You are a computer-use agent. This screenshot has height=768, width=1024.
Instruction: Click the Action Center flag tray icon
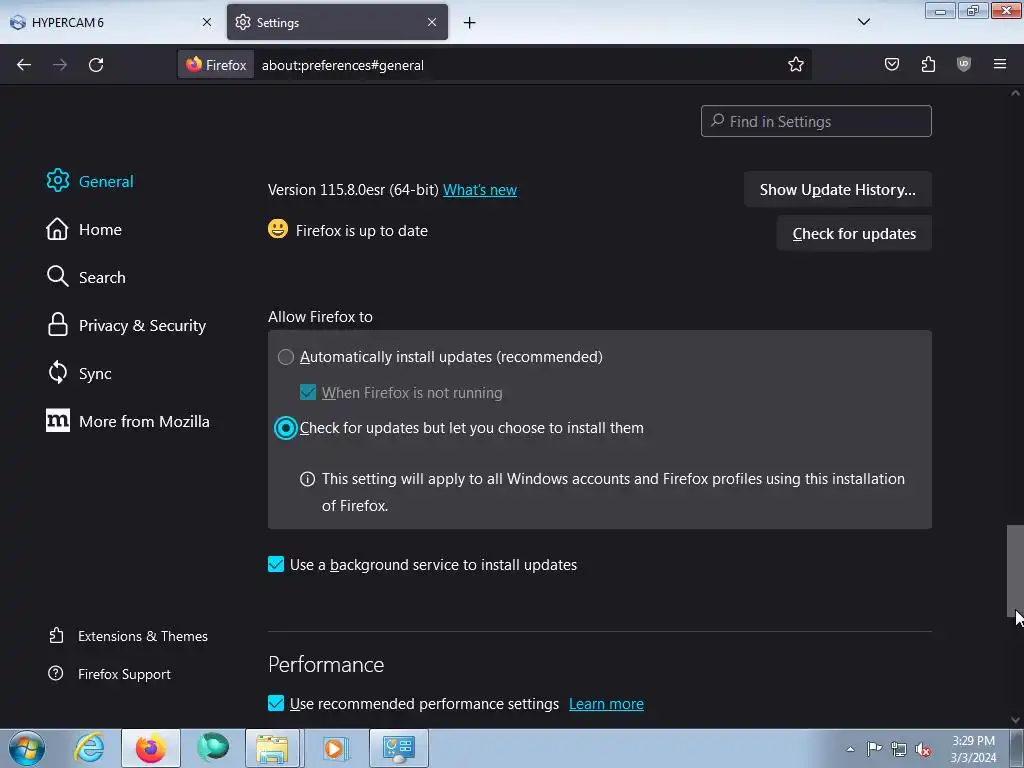pyautogui.click(x=874, y=749)
